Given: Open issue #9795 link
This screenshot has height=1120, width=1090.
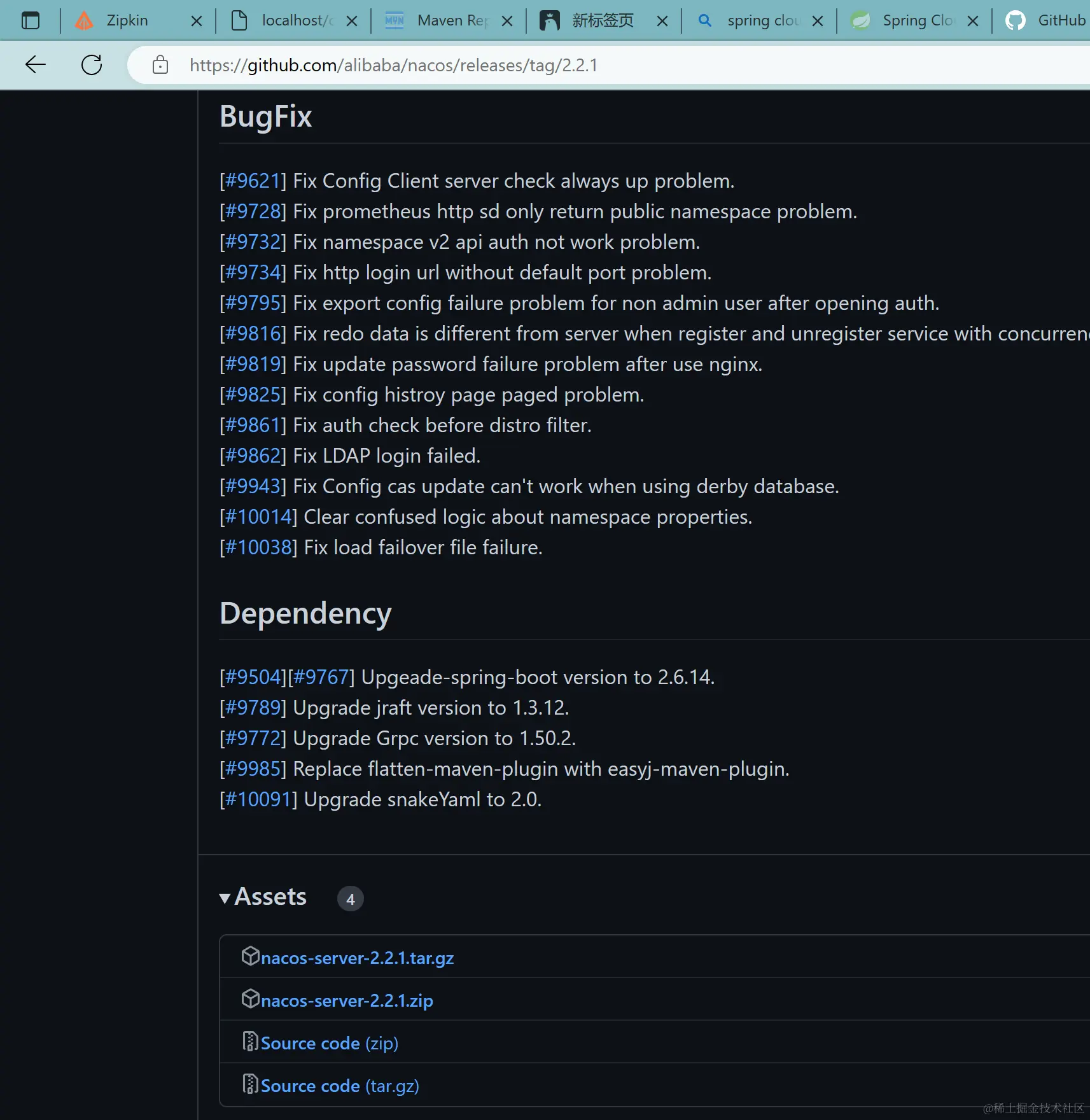Looking at the screenshot, I should click(x=253, y=303).
